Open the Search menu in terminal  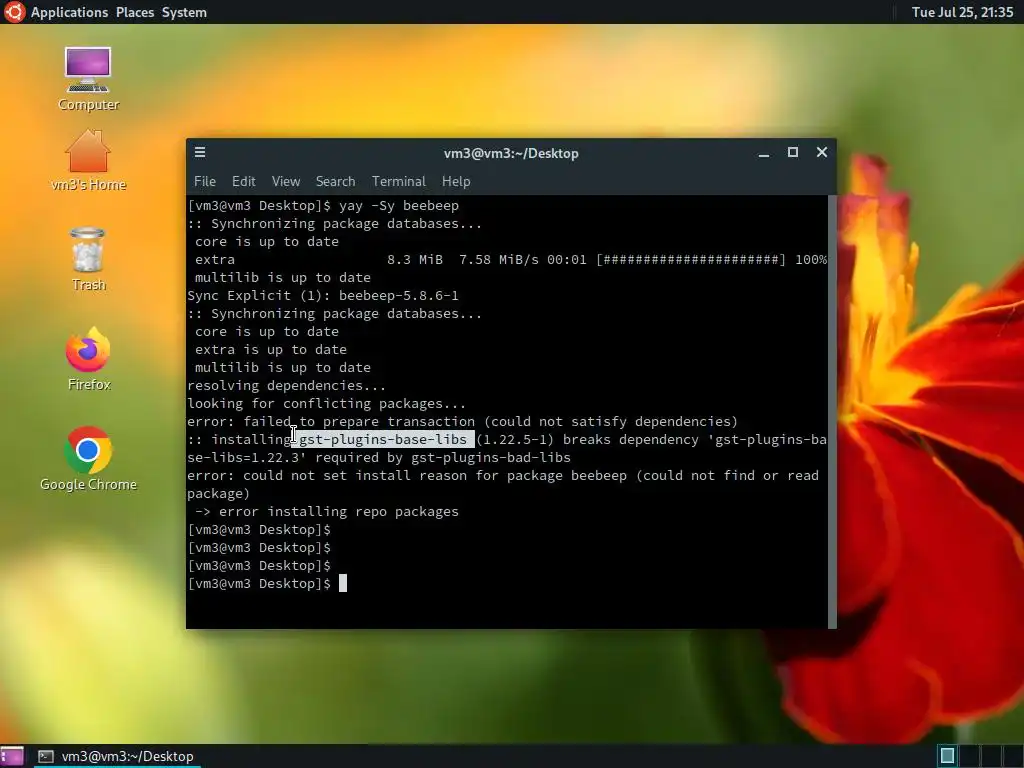click(x=336, y=182)
